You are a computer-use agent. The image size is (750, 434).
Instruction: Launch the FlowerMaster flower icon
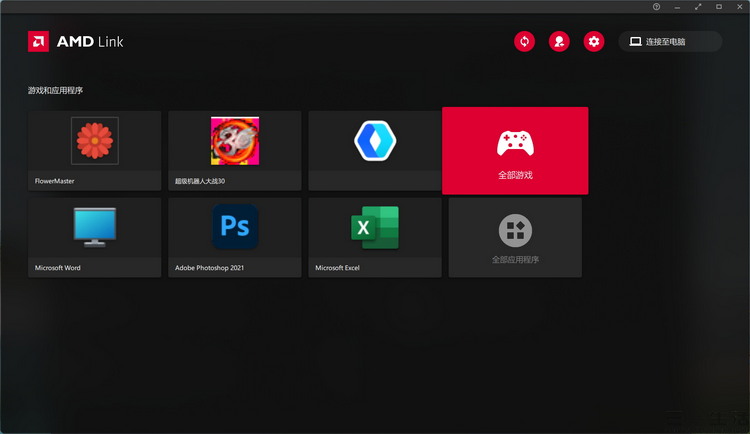coord(95,141)
